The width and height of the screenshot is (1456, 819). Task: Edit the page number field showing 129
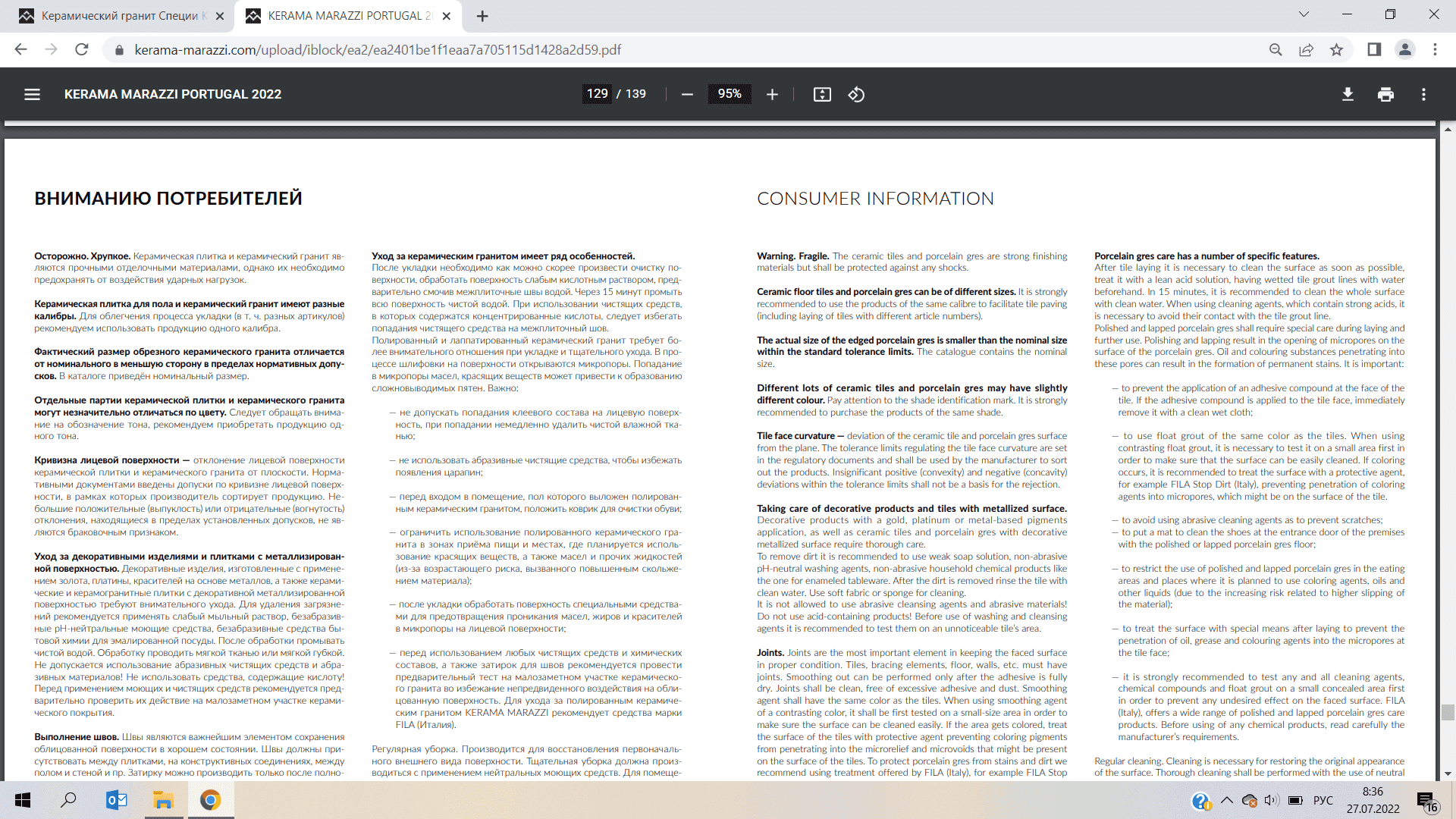(598, 93)
